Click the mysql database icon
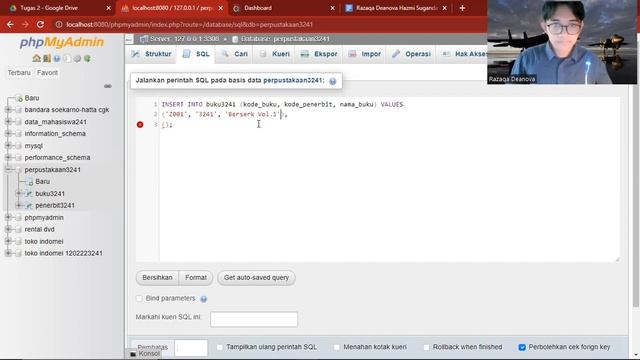This screenshot has width=640, height=360. (18, 146)
